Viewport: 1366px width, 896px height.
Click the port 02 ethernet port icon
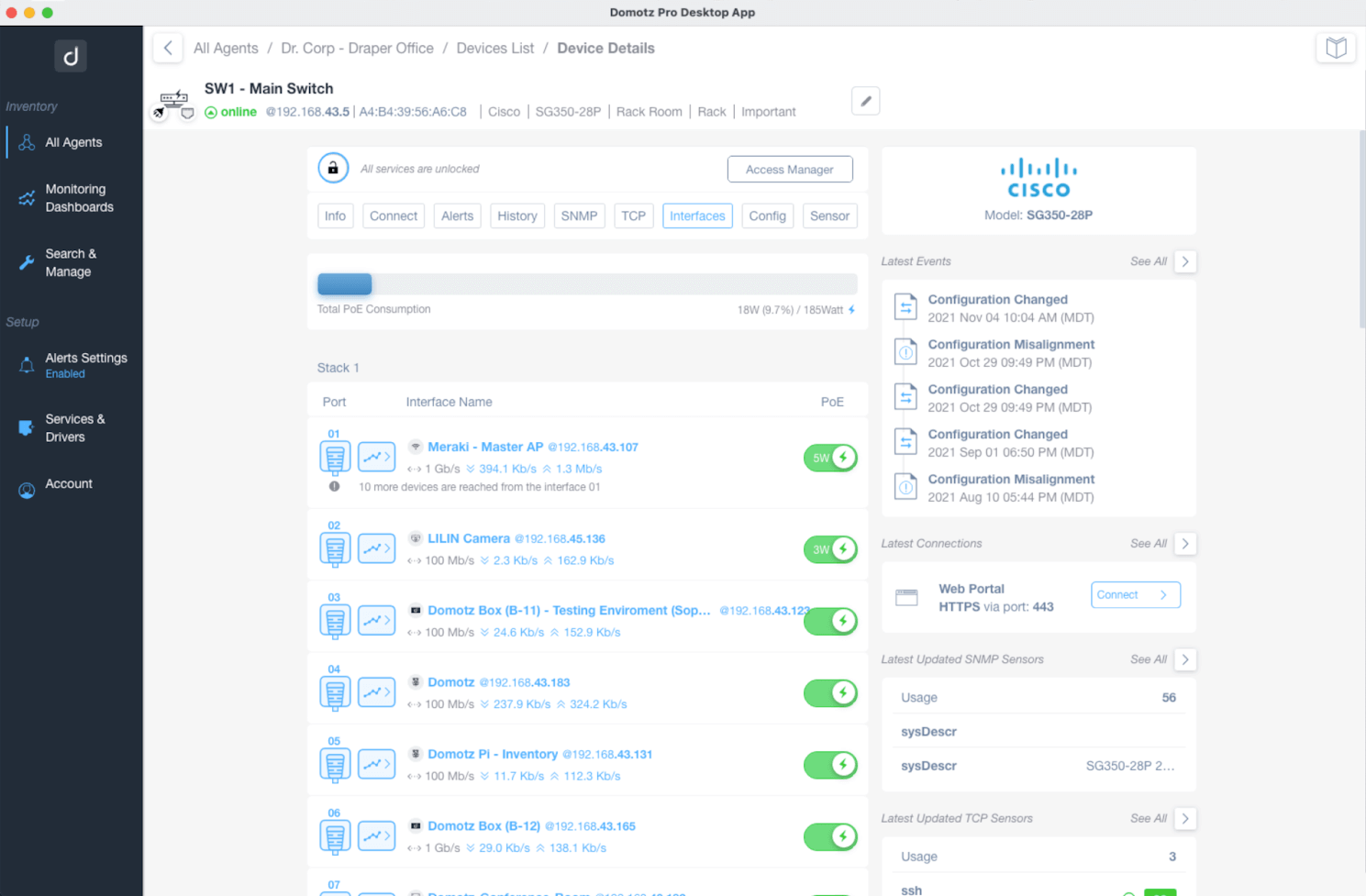[335, 548]
